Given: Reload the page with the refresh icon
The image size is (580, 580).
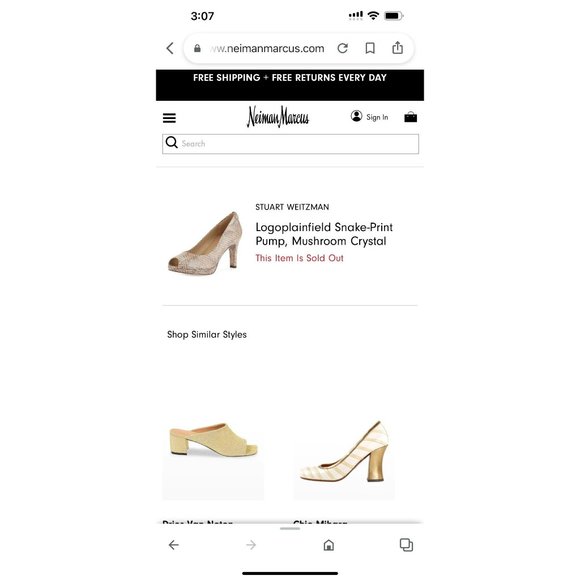Looking at the screenshot, I should click(x=343, y=48).
